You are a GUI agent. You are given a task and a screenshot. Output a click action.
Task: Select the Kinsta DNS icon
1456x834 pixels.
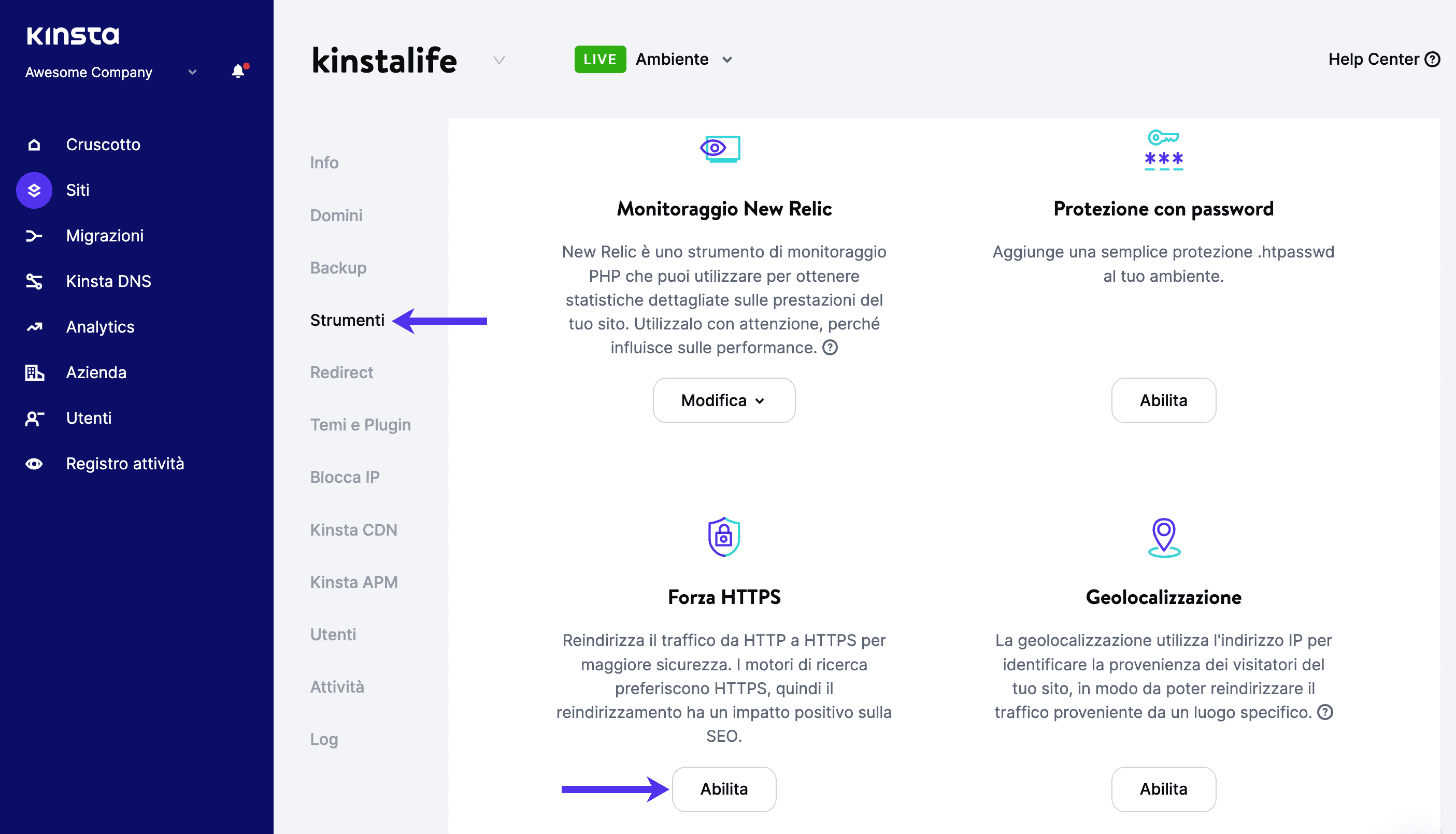(34, 281)
